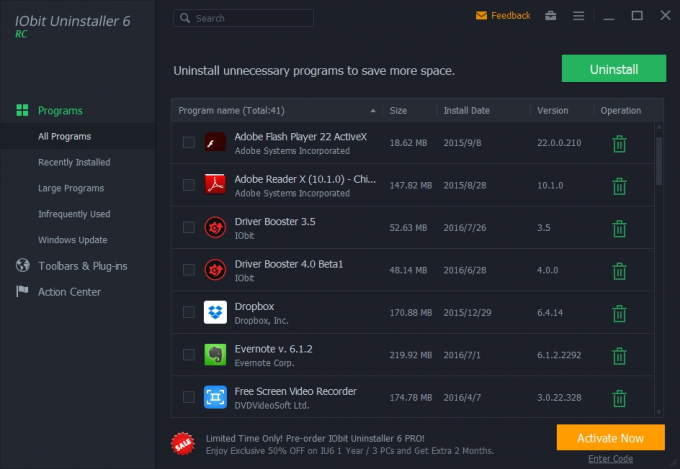Select All Programs in sidebar
This screenshot has width=680, height=469.
(65, 136)
